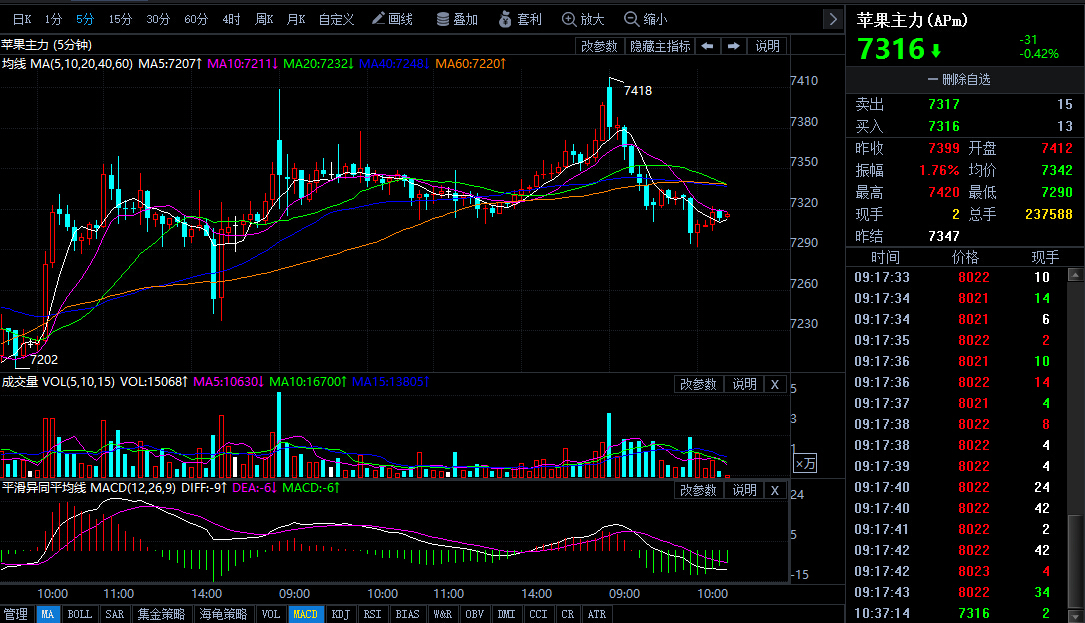Screen dimensions: 1085x623
Task: Open the 自定义 custom period option
Action: (336, 19)
